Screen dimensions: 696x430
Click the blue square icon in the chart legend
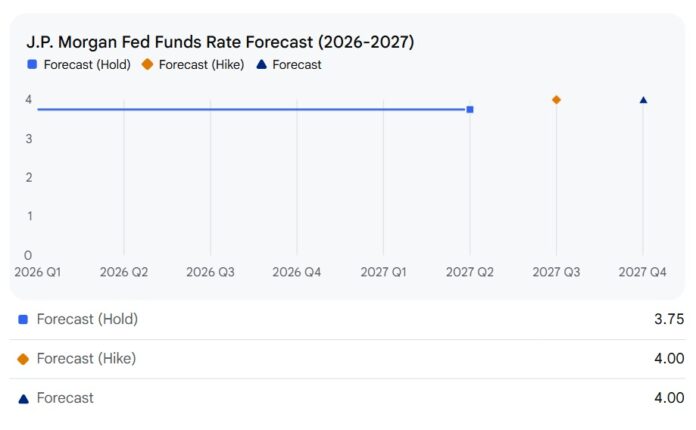tap(32, 65)
